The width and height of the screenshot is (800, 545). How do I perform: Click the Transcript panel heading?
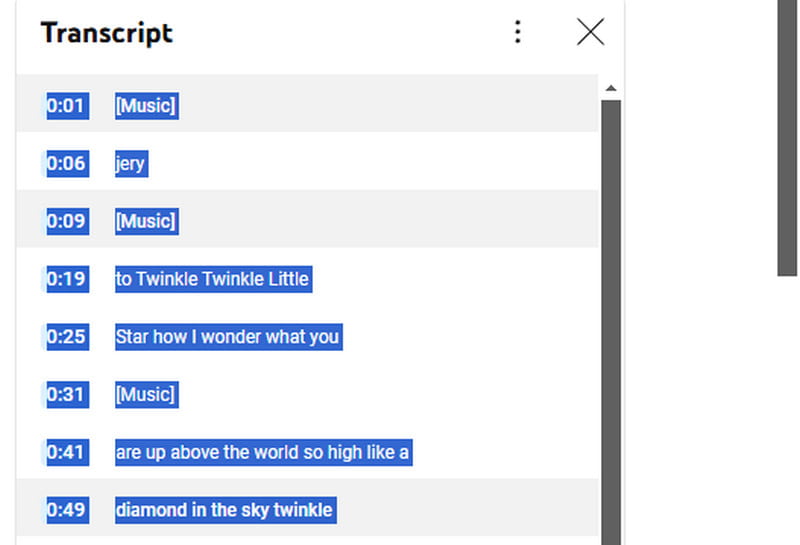coord(107,33)
